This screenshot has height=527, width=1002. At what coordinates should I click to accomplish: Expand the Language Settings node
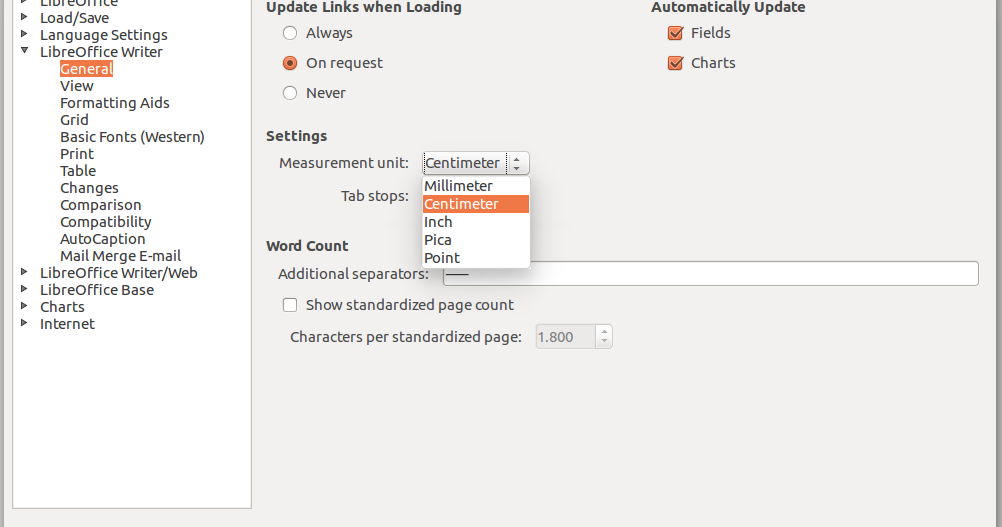[24, 34]
